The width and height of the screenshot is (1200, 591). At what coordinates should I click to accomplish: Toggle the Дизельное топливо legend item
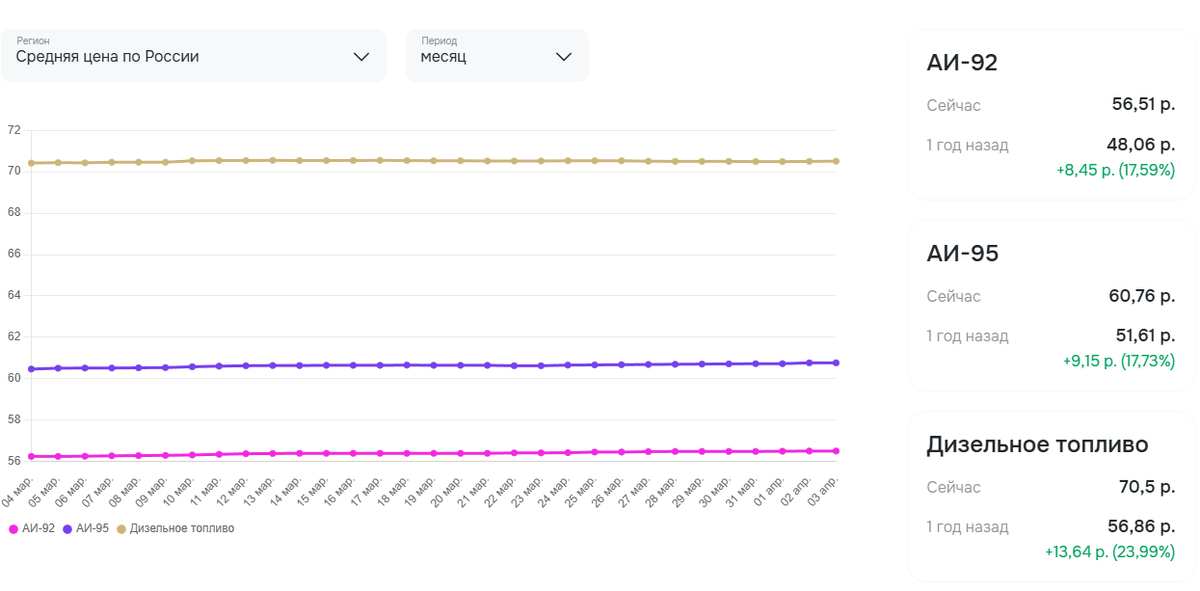pyautogui.click(x=181, y=528)
